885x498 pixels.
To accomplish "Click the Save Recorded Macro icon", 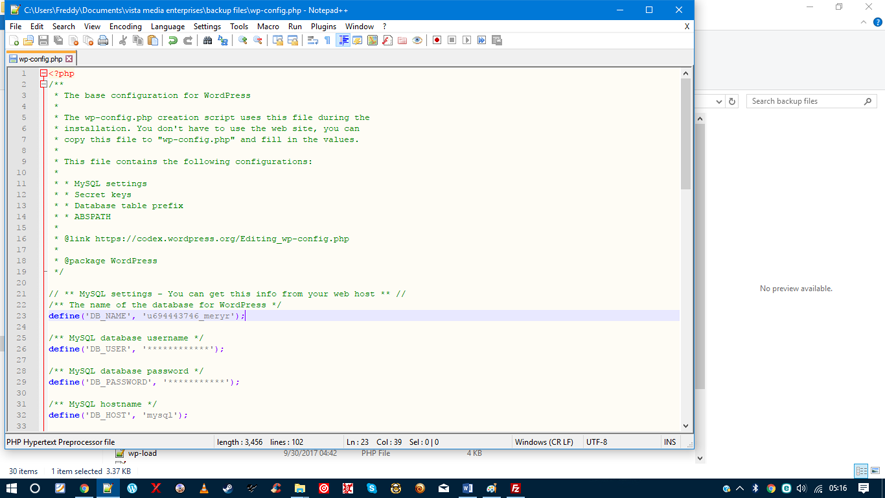I will pos(497,40).
